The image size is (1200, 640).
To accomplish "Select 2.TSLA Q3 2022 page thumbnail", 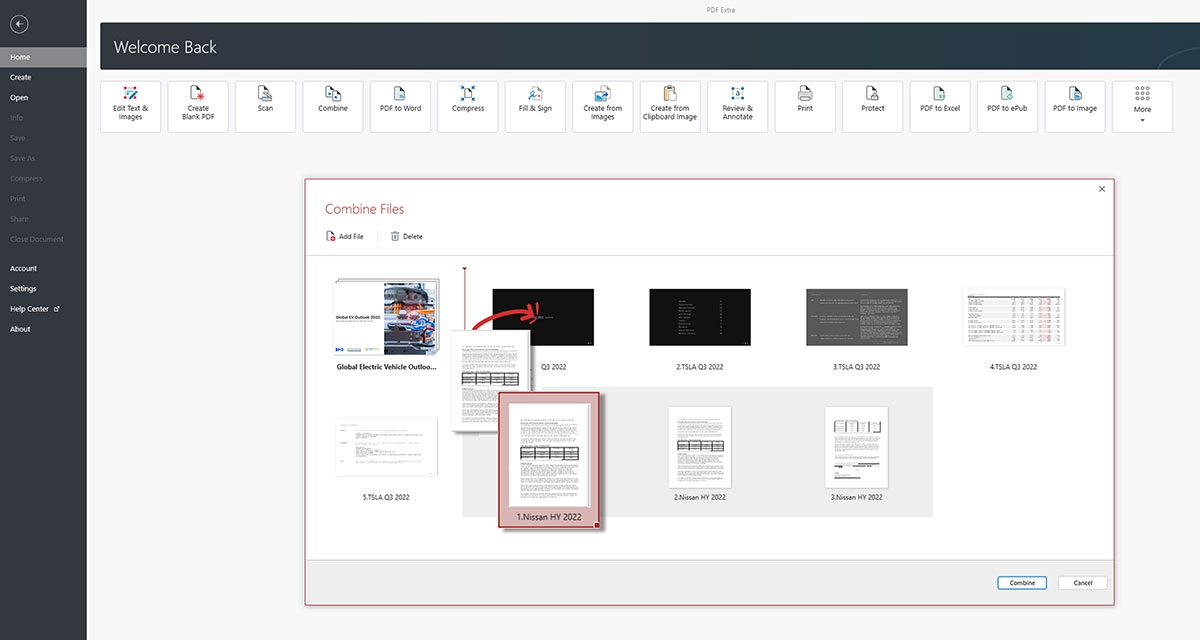I will click(x=700, y=318).
